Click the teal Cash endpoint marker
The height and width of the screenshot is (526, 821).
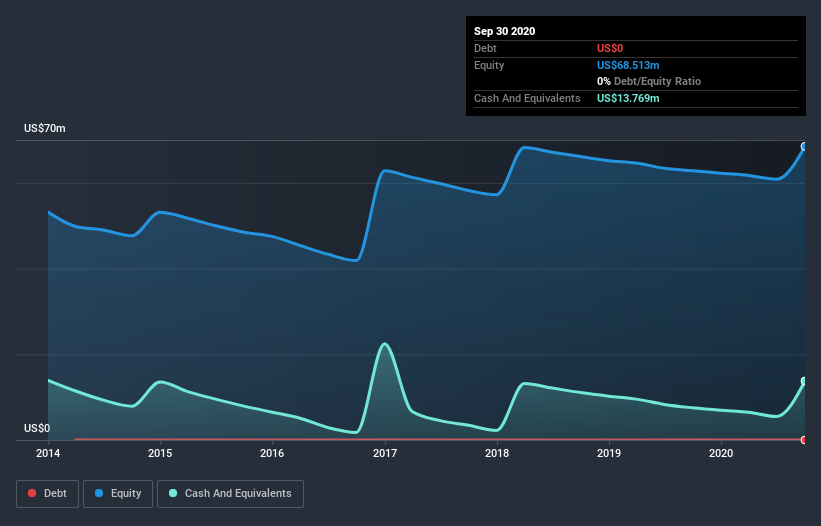804,381
